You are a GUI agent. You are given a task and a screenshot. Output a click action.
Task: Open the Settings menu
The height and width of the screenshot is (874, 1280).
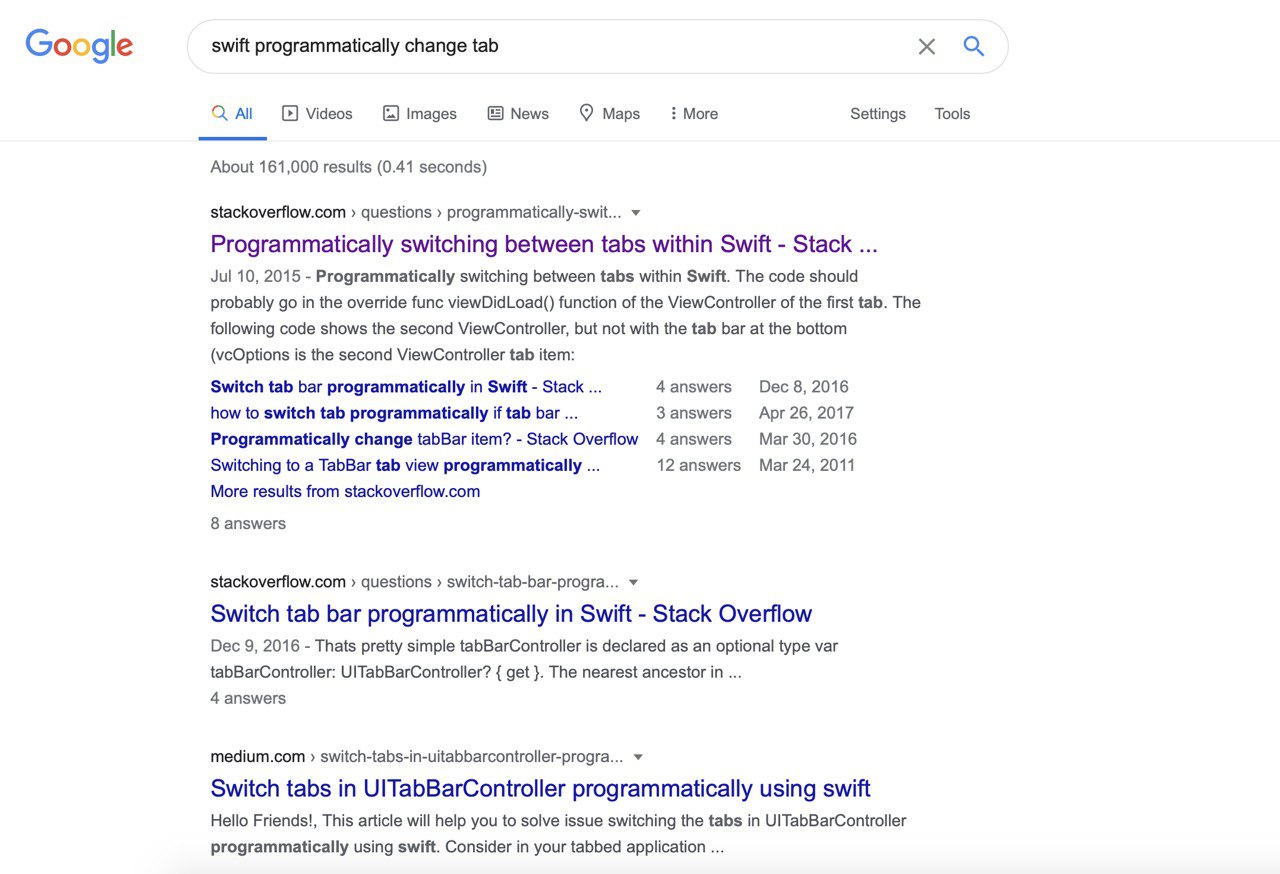[877, 114]
